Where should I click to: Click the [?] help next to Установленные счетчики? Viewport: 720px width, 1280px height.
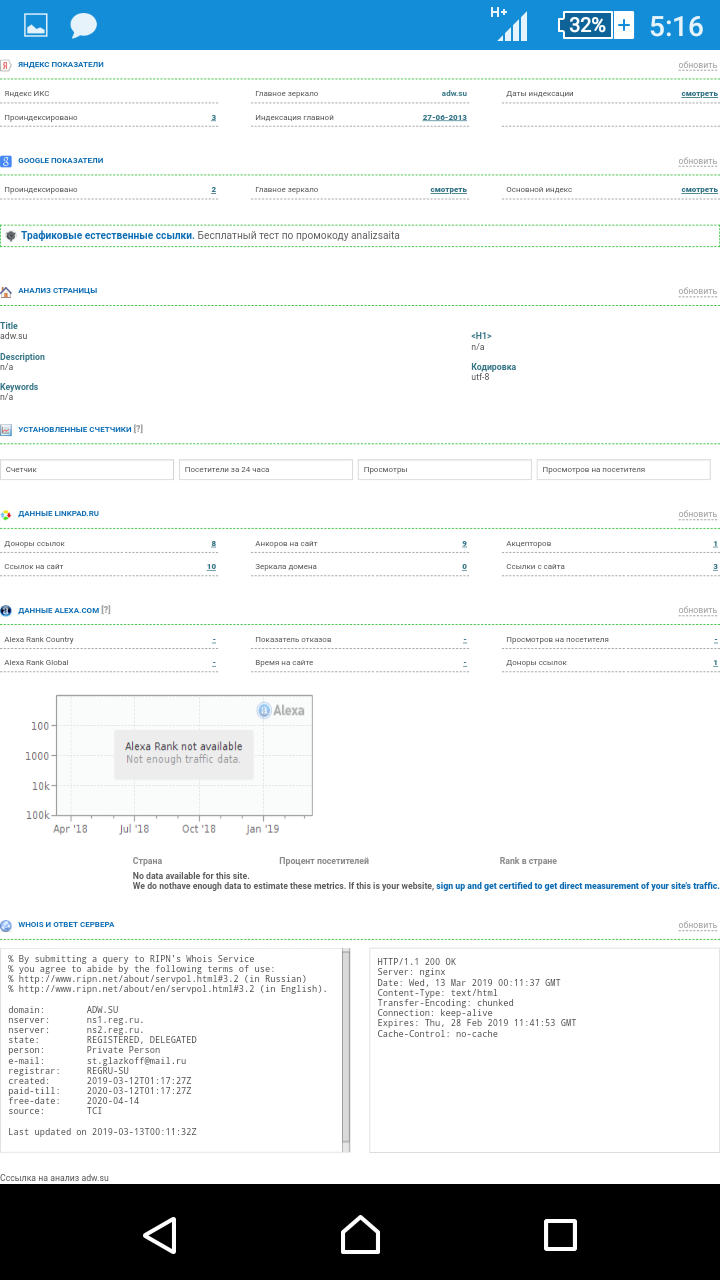click(138, 429)
